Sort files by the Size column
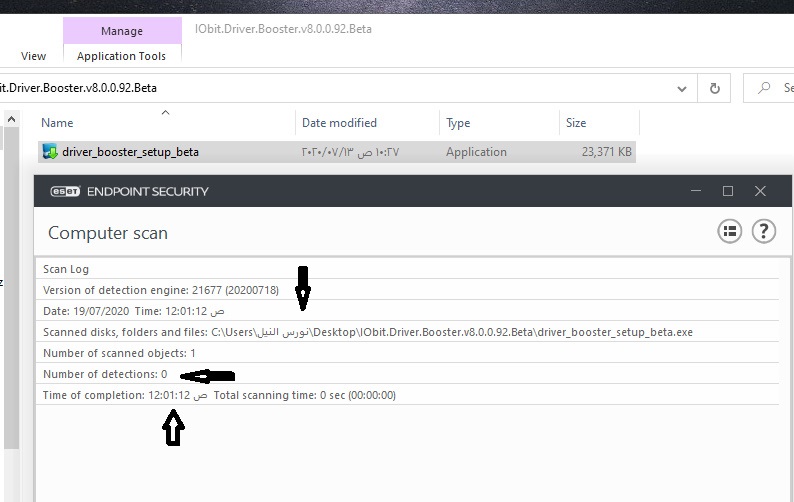Image resolution: width=794 pixels, height=502 pixels. point(576,123)
